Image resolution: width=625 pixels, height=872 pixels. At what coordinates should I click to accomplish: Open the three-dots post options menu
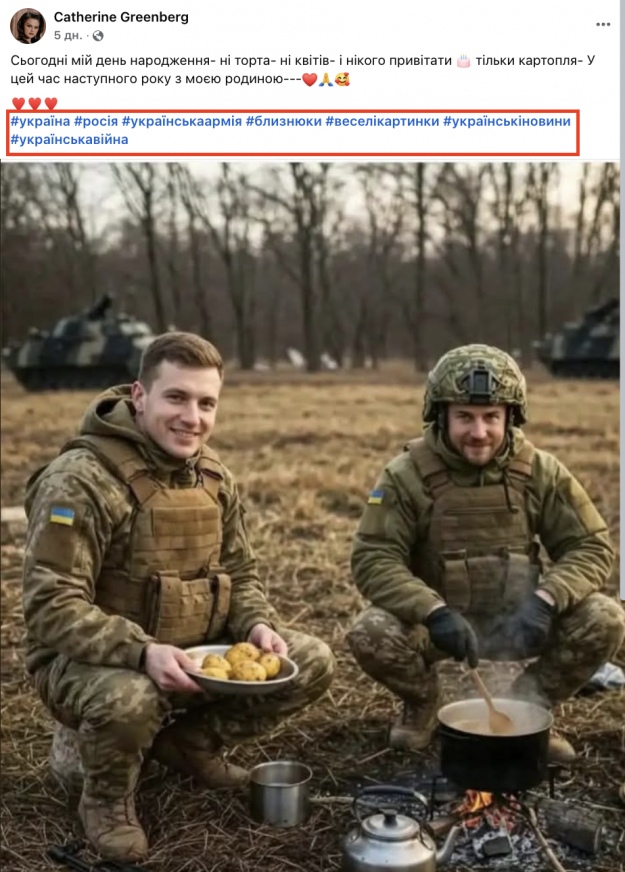603,24
